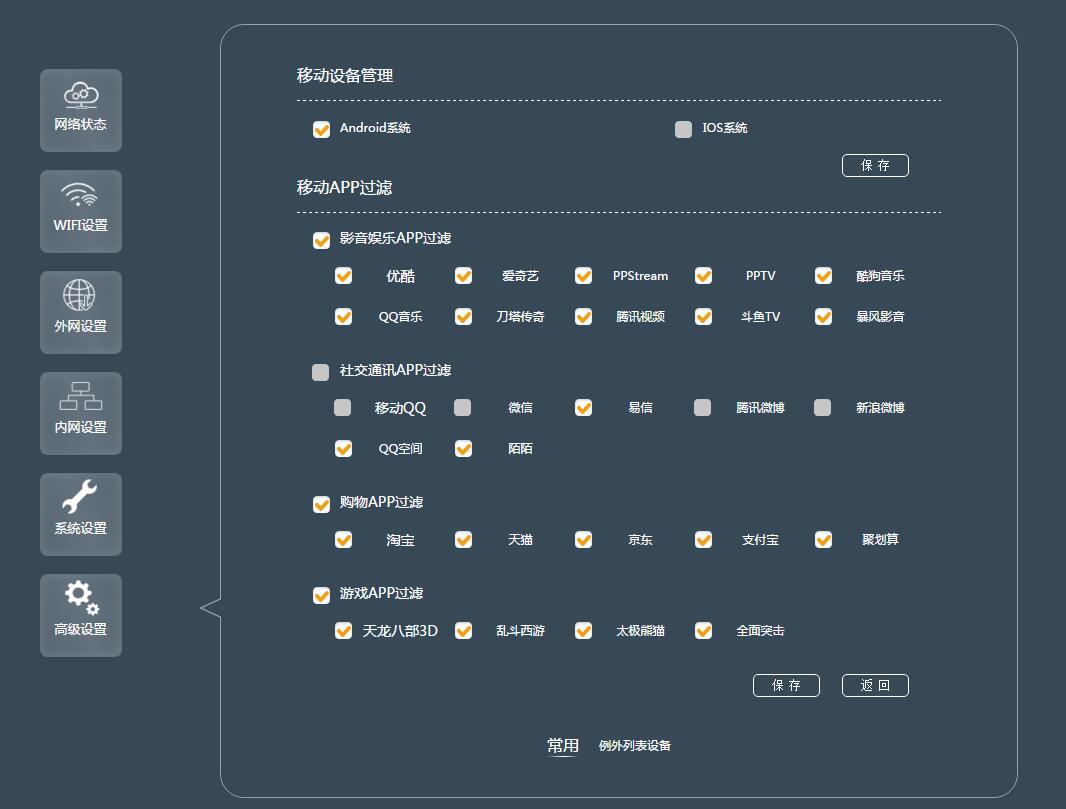The height and width of the screenshot is (809, 1066).
Task: Select the 常用 tab
Action: point(562,744)
